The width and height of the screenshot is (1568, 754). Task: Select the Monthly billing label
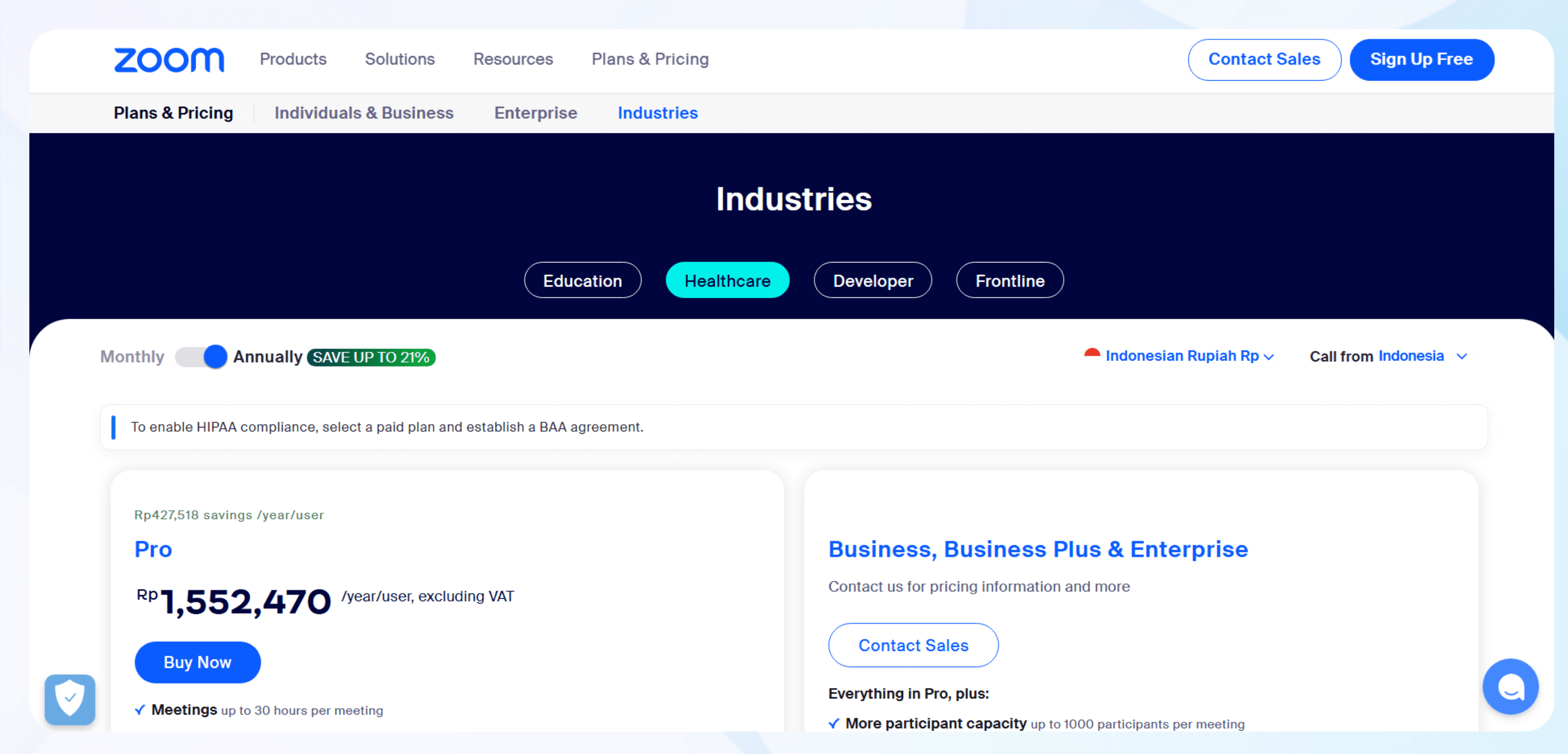coord(132,356)
